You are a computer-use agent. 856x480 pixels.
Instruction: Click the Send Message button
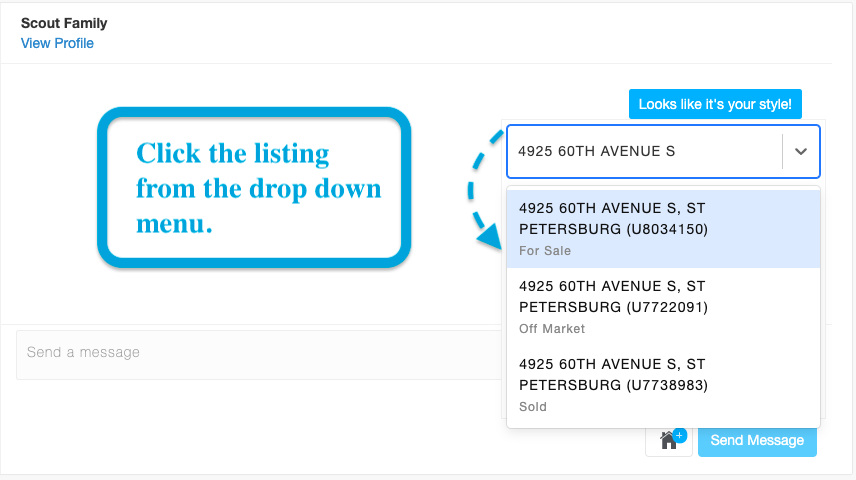(x=757, y=441)
